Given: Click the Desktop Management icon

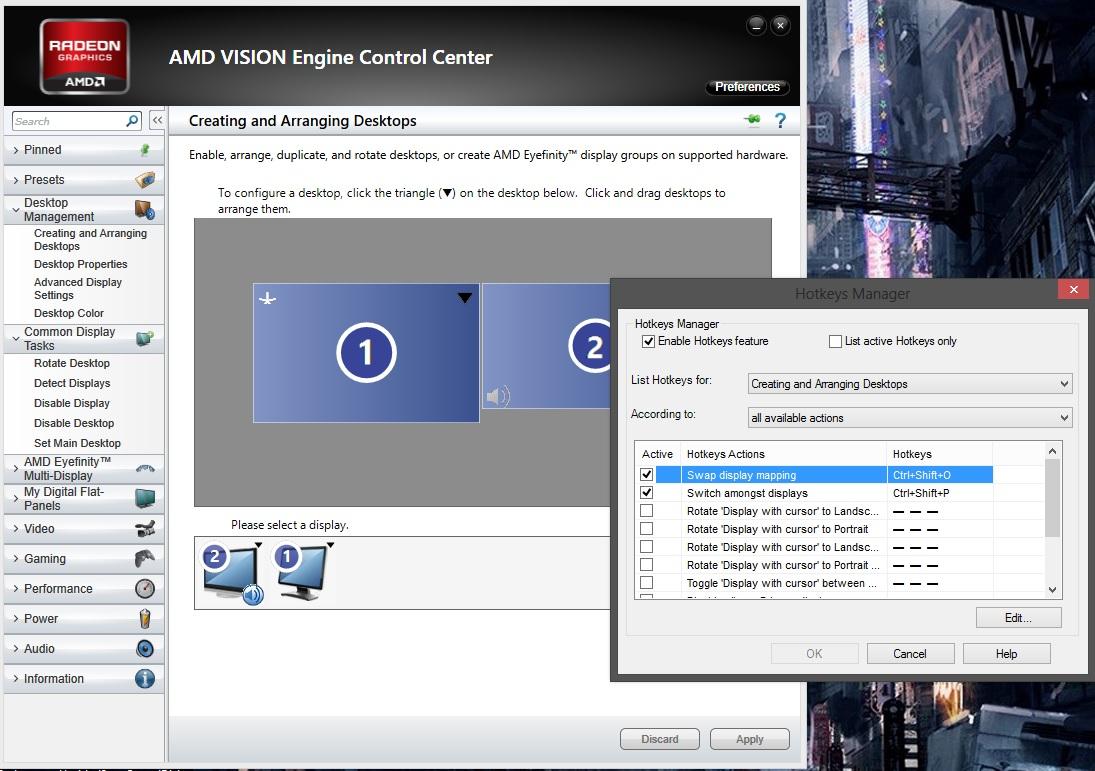Looking at the screenshot, I should tap(145, 209).
